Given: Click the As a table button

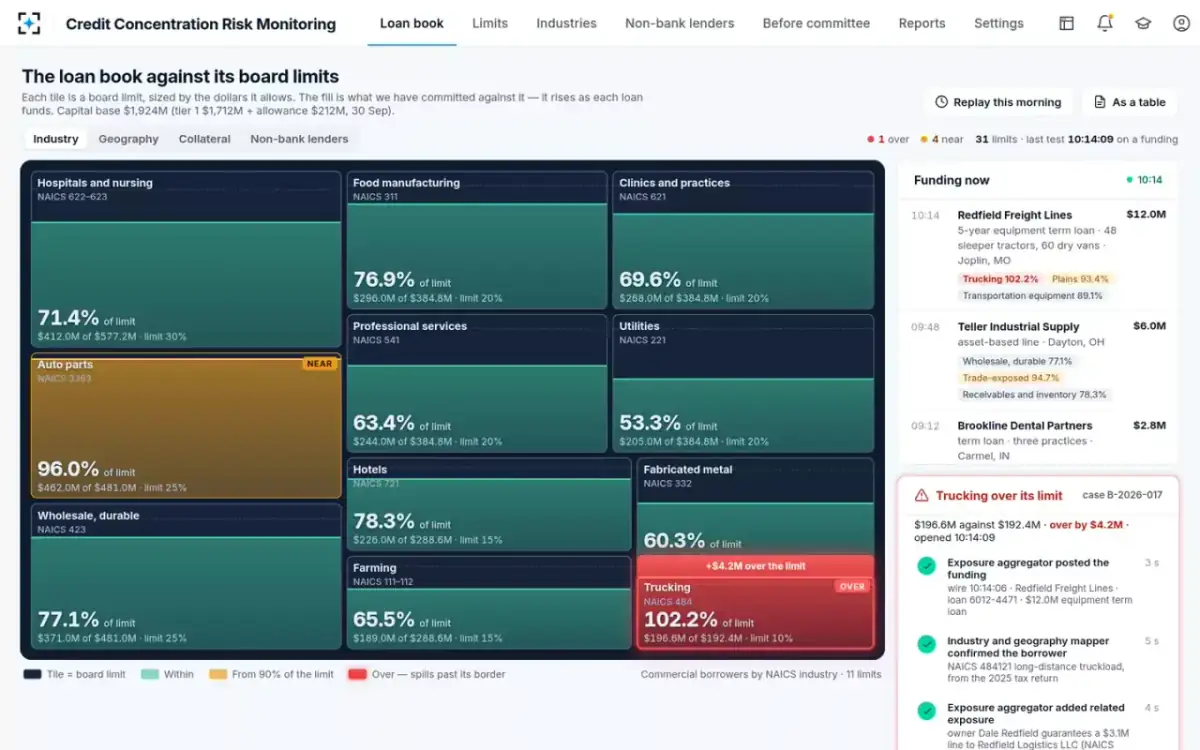Looking at the screenshot, I should tap(1129, 102).
